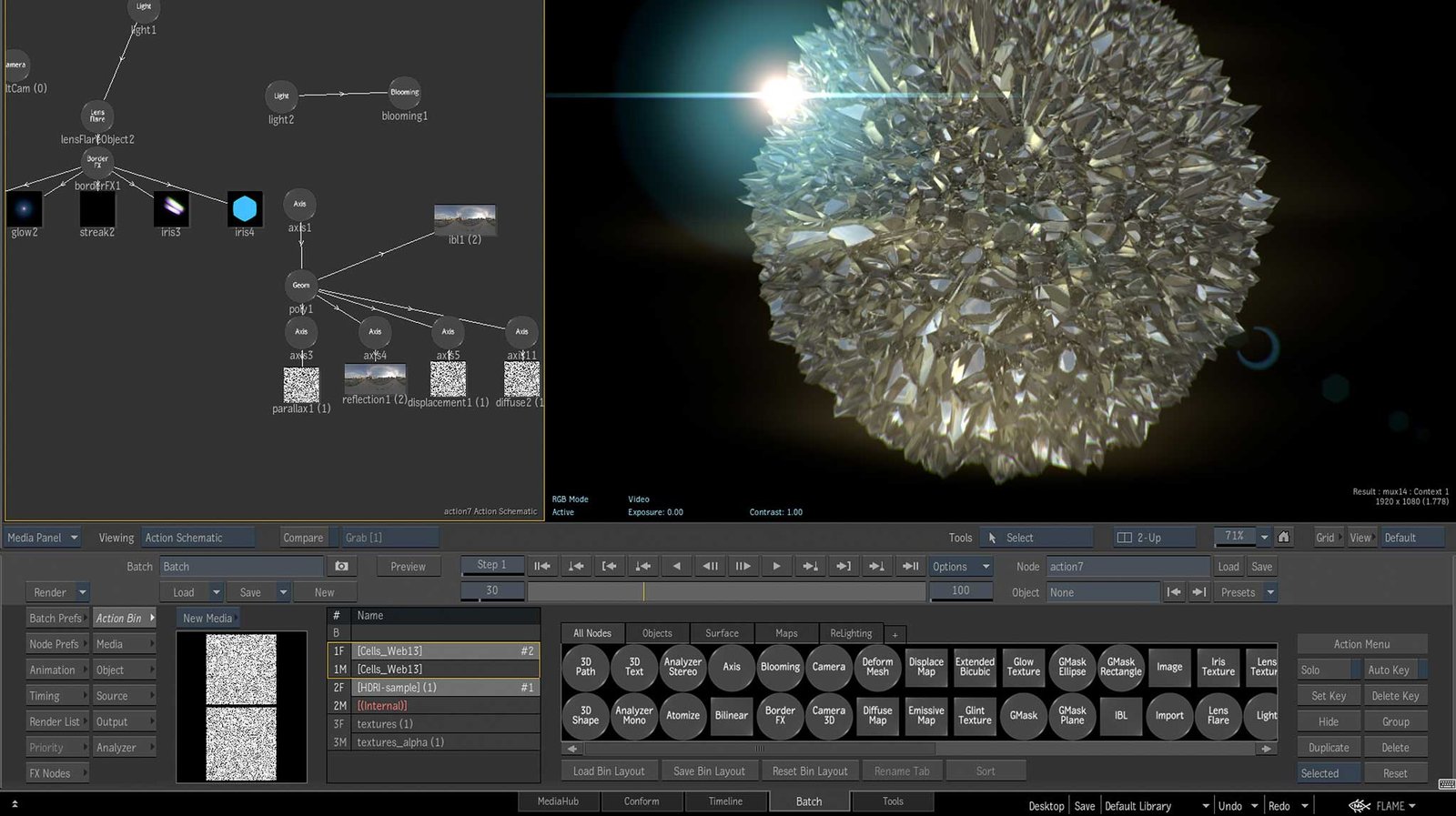1456x816 pixels.
Task: Pick the Lens Flare node in bin
Action: [1218, 715]
